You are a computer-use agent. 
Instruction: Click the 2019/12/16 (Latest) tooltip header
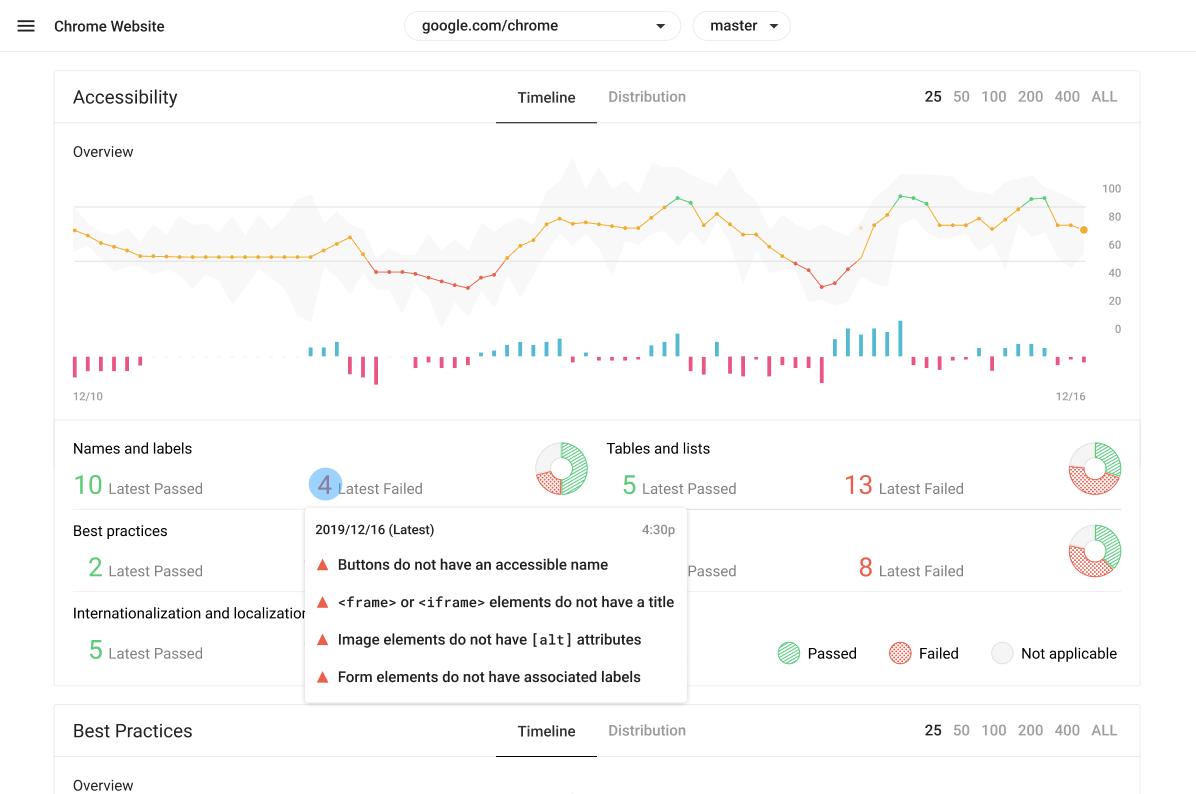pyautogui.click(x=375, y=530)
